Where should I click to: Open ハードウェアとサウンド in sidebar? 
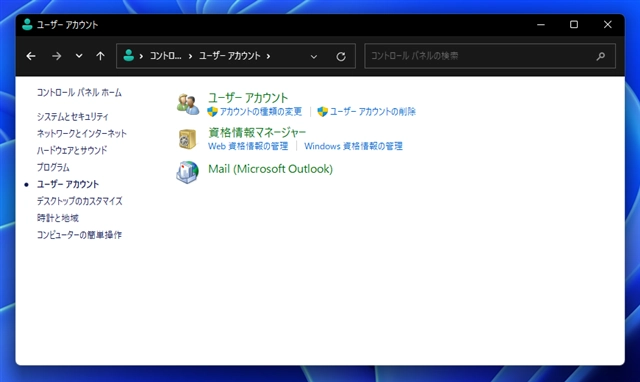click(72, 150)
